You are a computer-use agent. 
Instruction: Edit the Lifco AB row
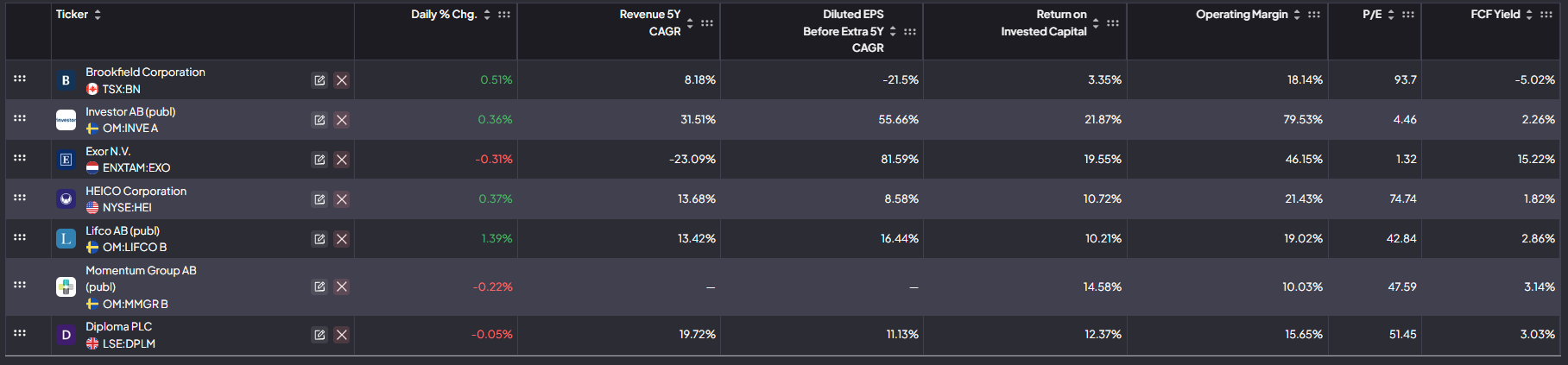319,239
